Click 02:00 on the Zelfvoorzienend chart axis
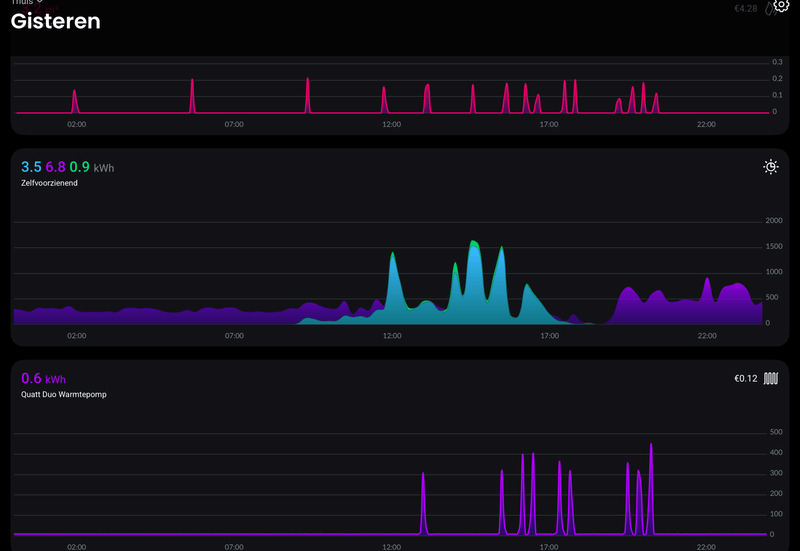Image resolution: width=800 pixels, height=551 pixels. (x=77, y=336)
